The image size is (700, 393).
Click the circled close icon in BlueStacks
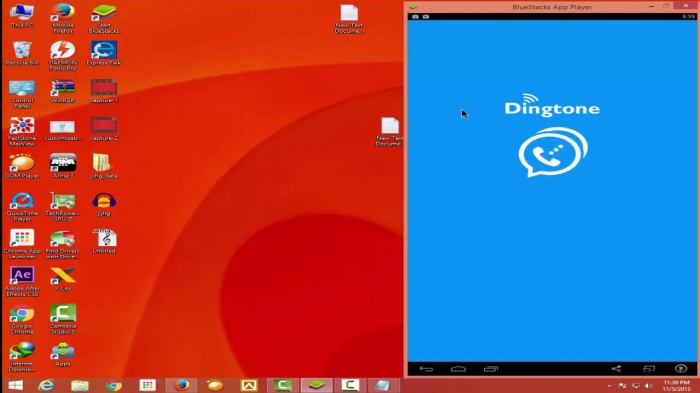coord(681,368)
